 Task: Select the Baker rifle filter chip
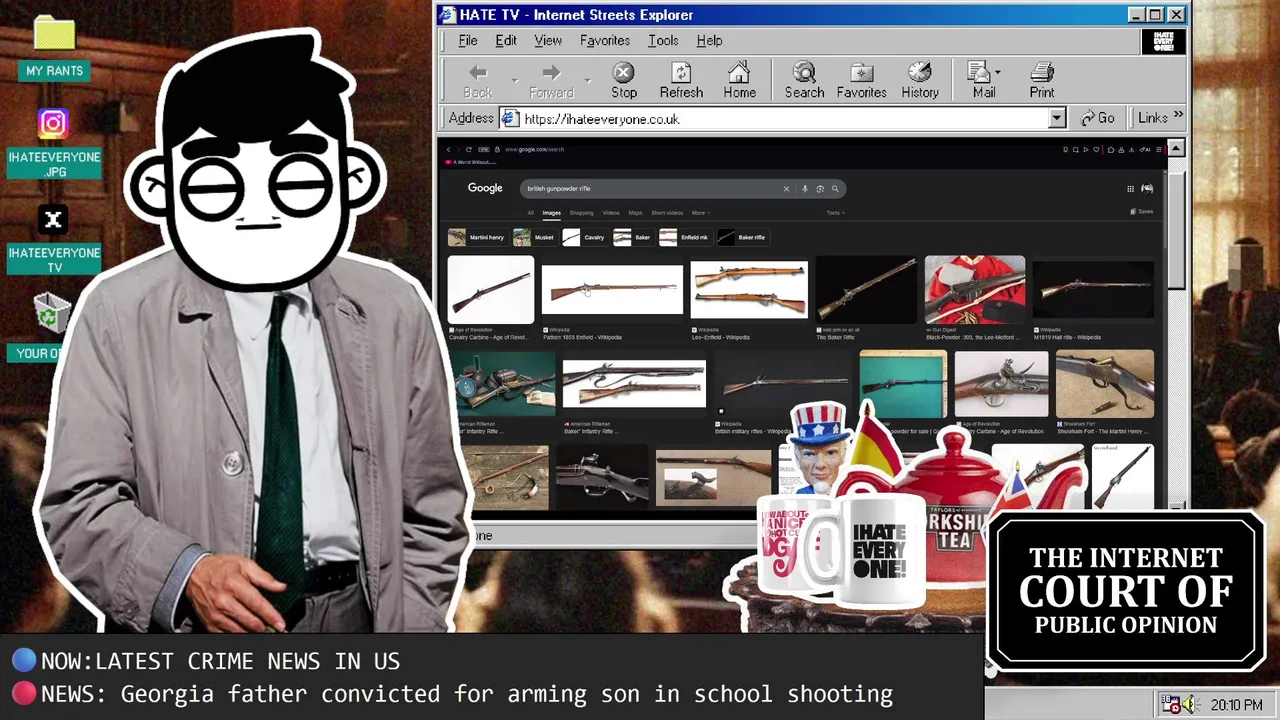click(742, 237)
